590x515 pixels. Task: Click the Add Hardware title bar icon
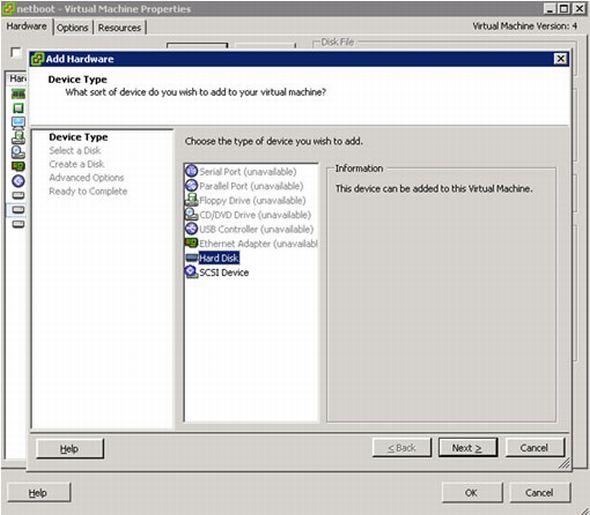(37, 59)
